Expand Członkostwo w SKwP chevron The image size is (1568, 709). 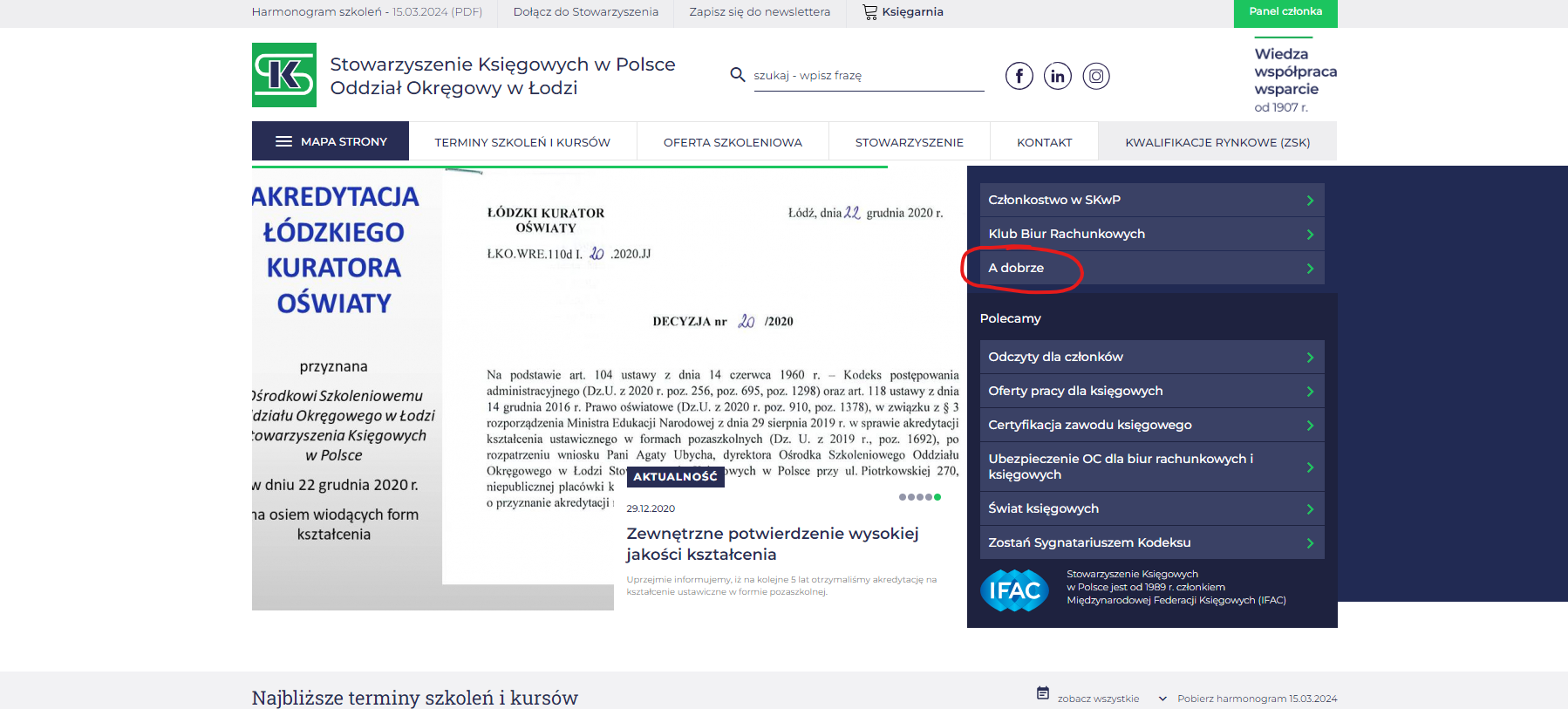coord(1310,201)
